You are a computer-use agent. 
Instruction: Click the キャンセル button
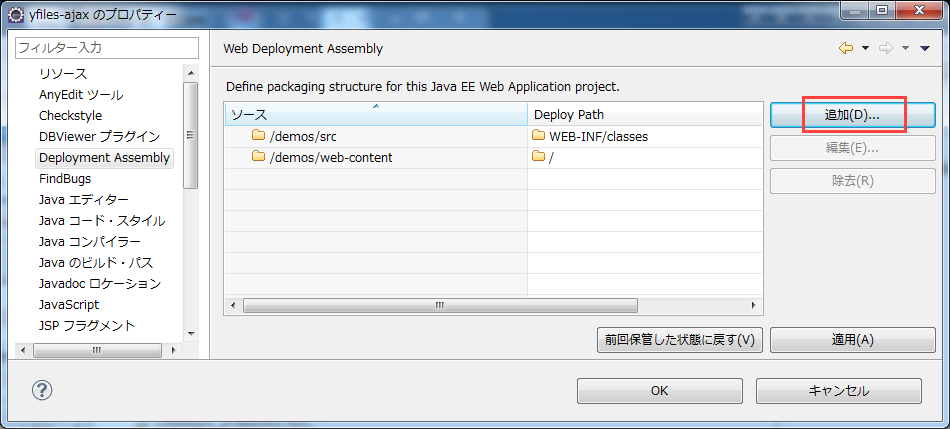coord(838,391)
